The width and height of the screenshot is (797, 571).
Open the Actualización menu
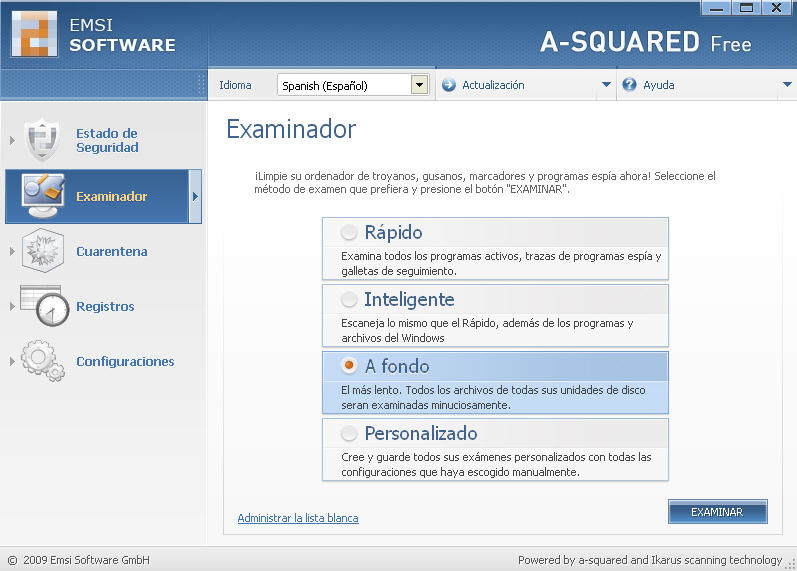(493, 85)
